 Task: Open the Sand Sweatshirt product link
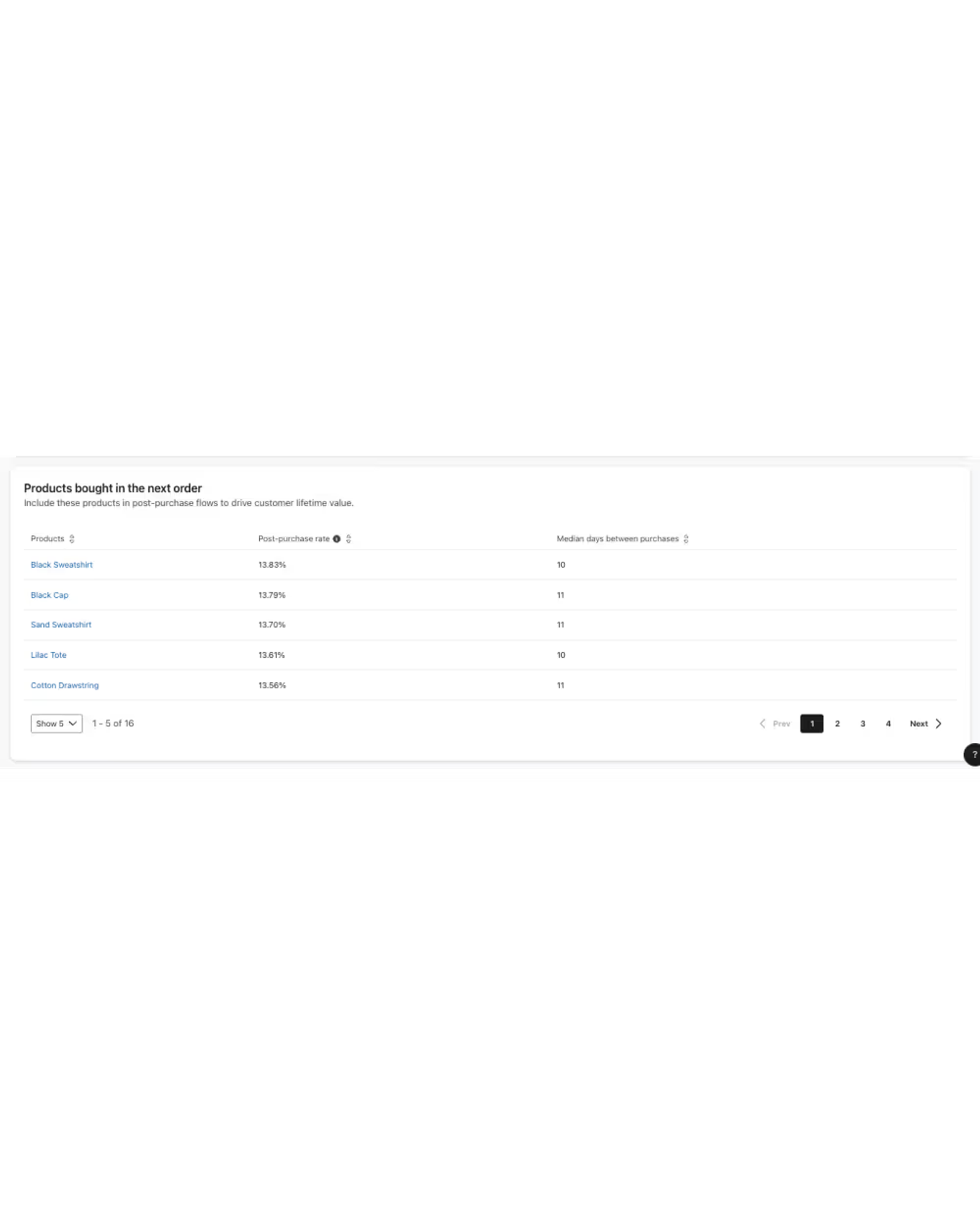click(x=61, y=625)
